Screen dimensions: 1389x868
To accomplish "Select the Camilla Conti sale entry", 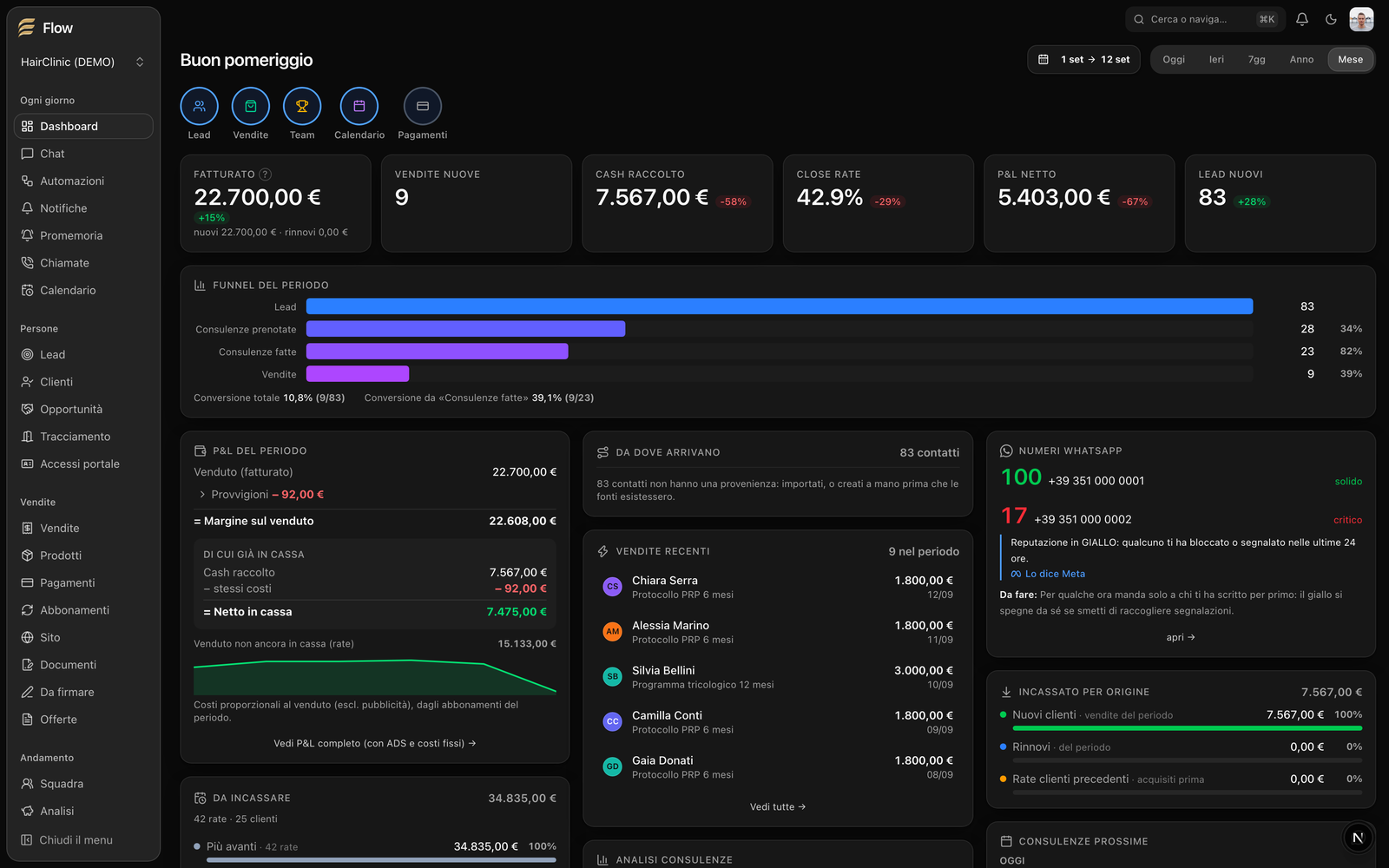I will [x=778, y=722].
